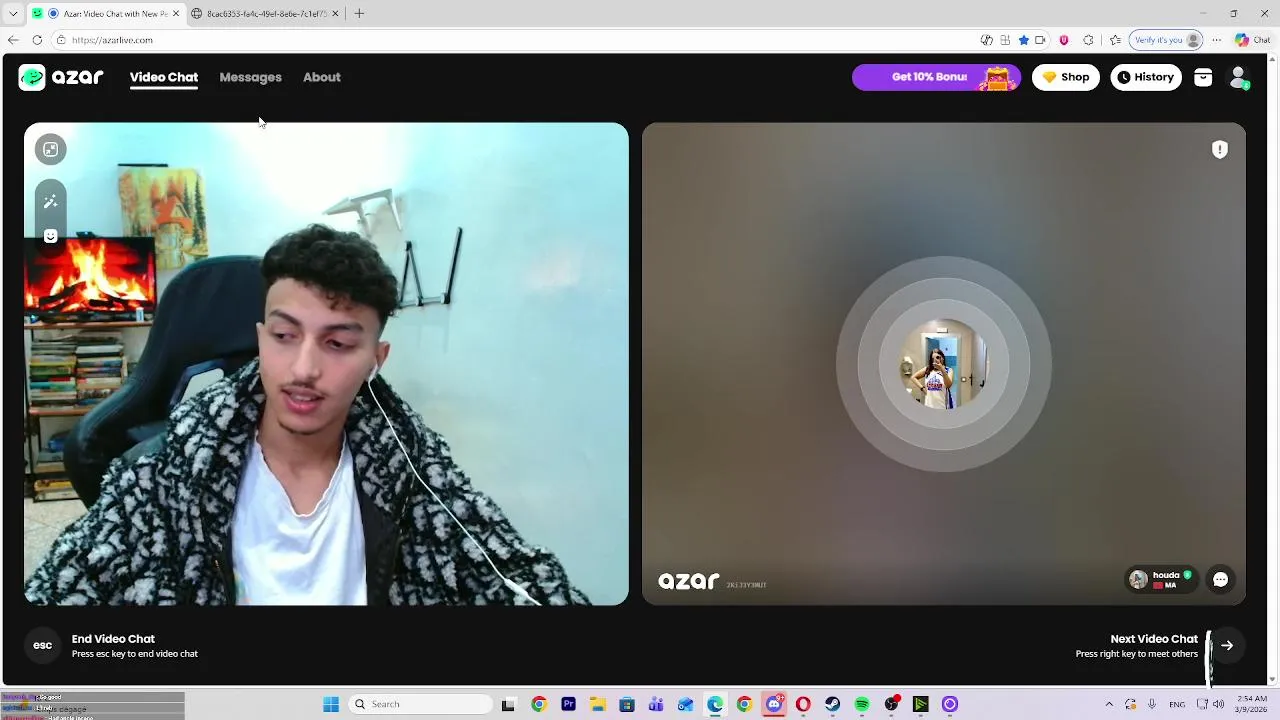Open the Windows Start menu
Screen dimensions: 1280x720
pos(331,704)
